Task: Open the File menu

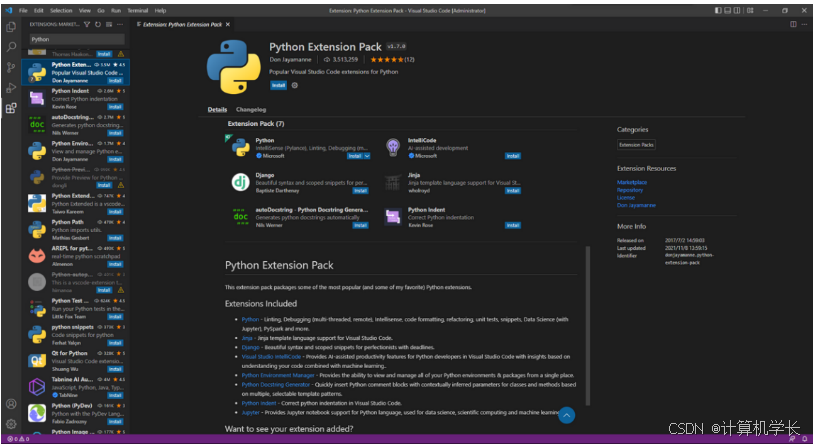Action: coord(23,10)
